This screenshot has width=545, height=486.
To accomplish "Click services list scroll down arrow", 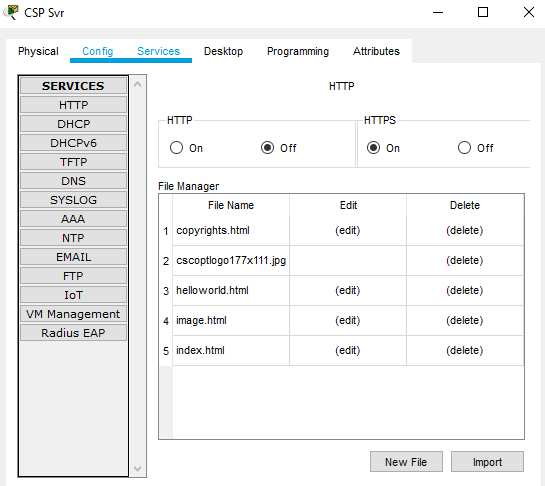I will 138,468.
